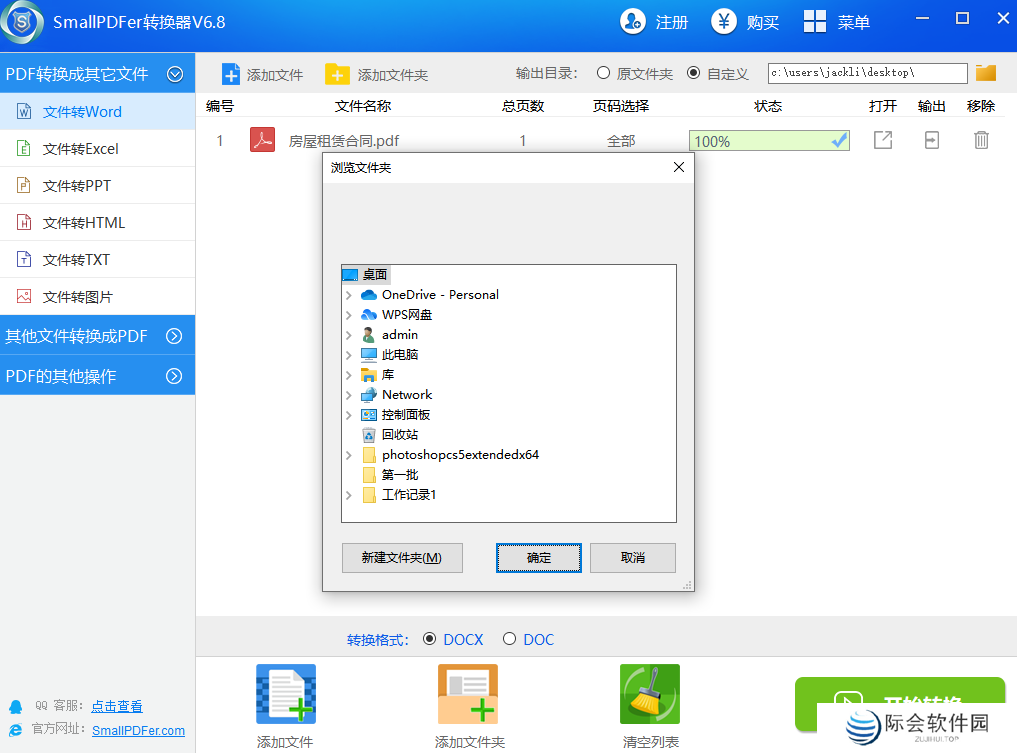The image size is (1017, 753).
Task: Click the trash icon to remove file
Action: (x=981, y=141)
